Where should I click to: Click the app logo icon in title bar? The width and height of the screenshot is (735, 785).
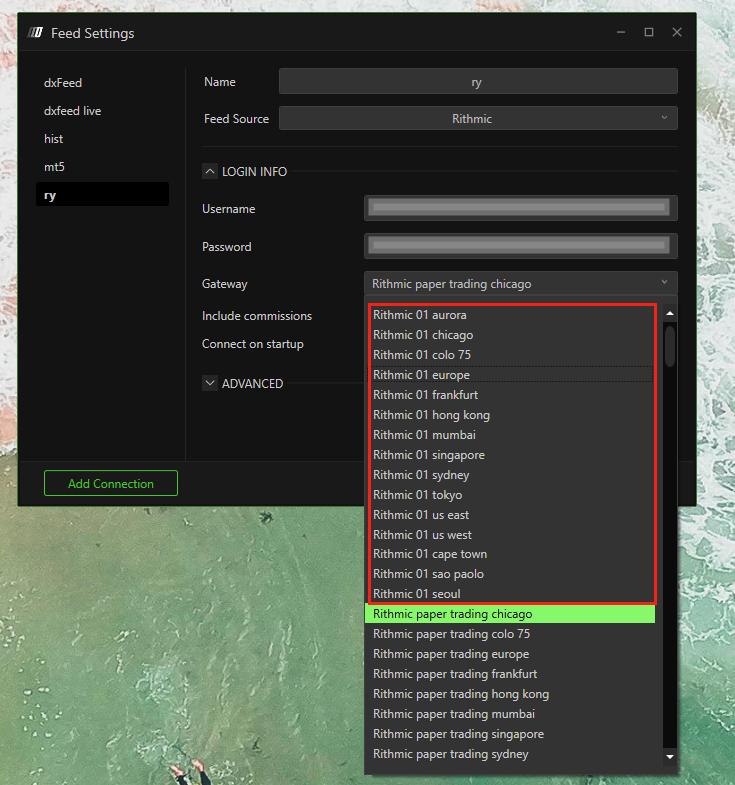[x=36, y=33]
